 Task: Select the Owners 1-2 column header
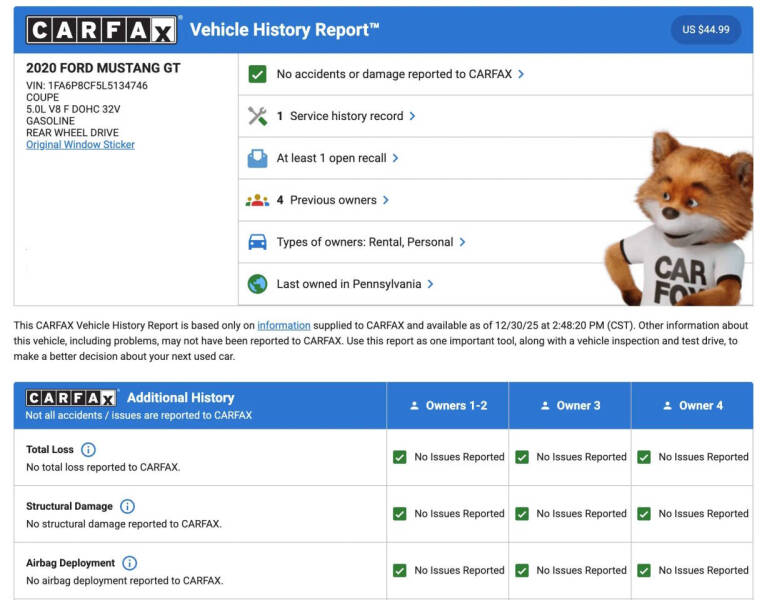coord(448,405)
